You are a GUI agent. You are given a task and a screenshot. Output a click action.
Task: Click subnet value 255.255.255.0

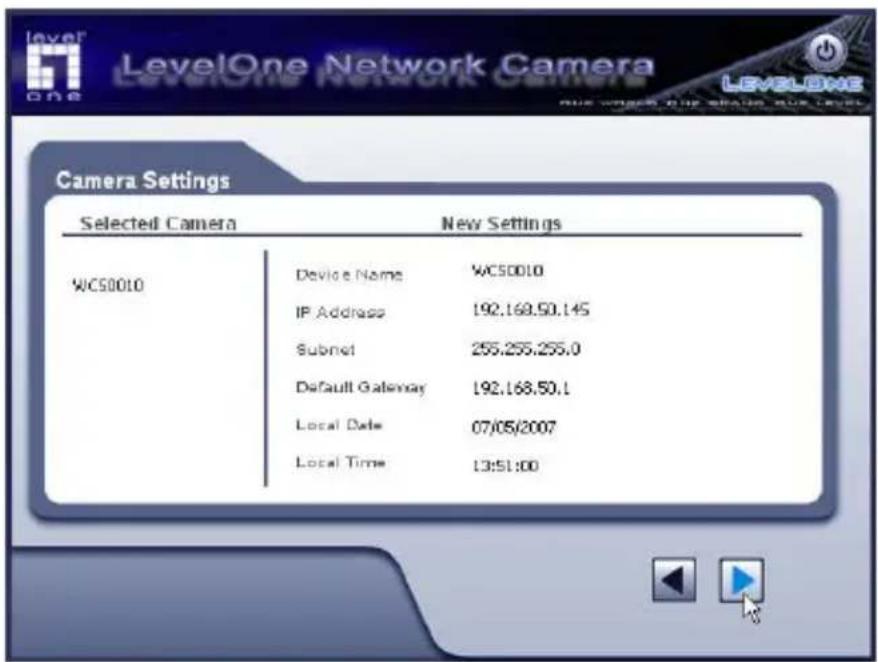point(526,349)
